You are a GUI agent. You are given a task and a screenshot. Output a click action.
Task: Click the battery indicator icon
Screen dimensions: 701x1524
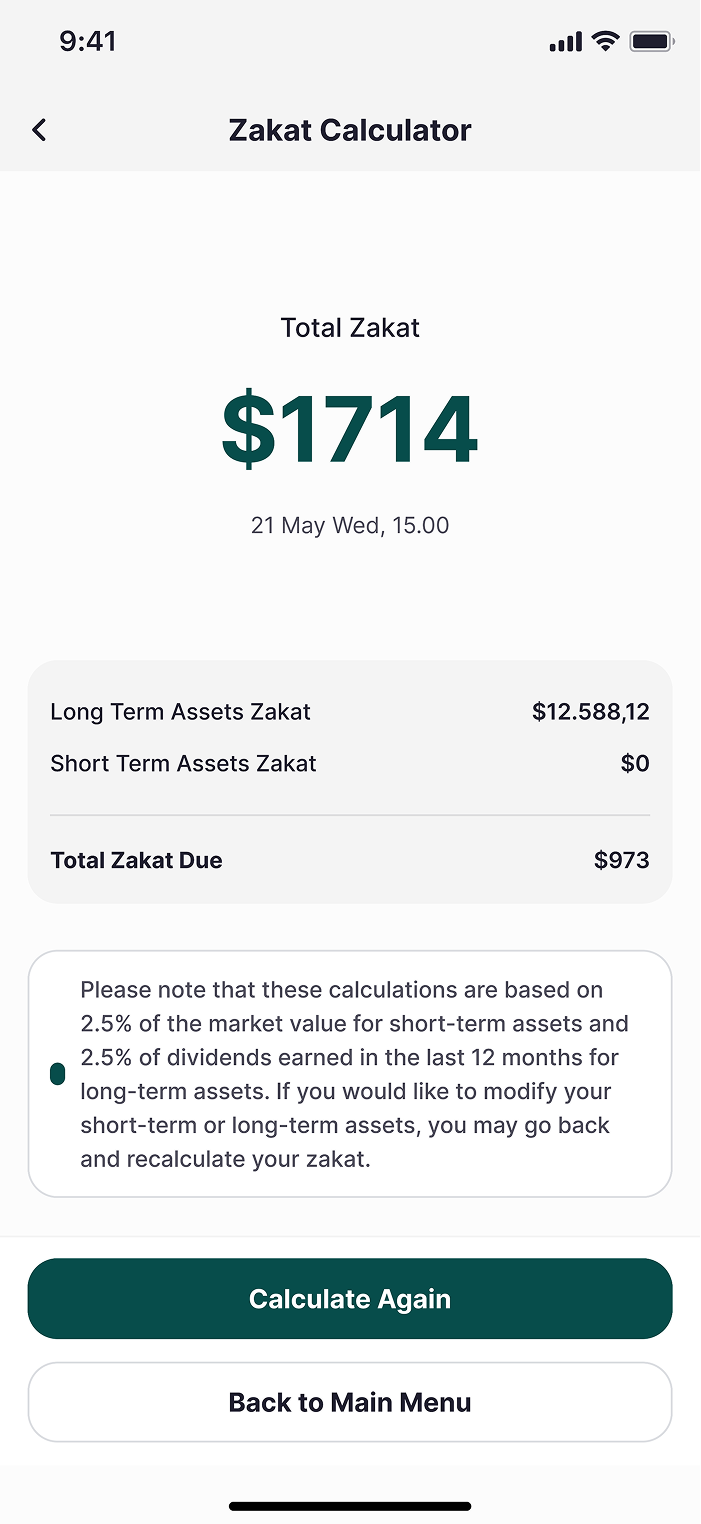tap(652, 41)
